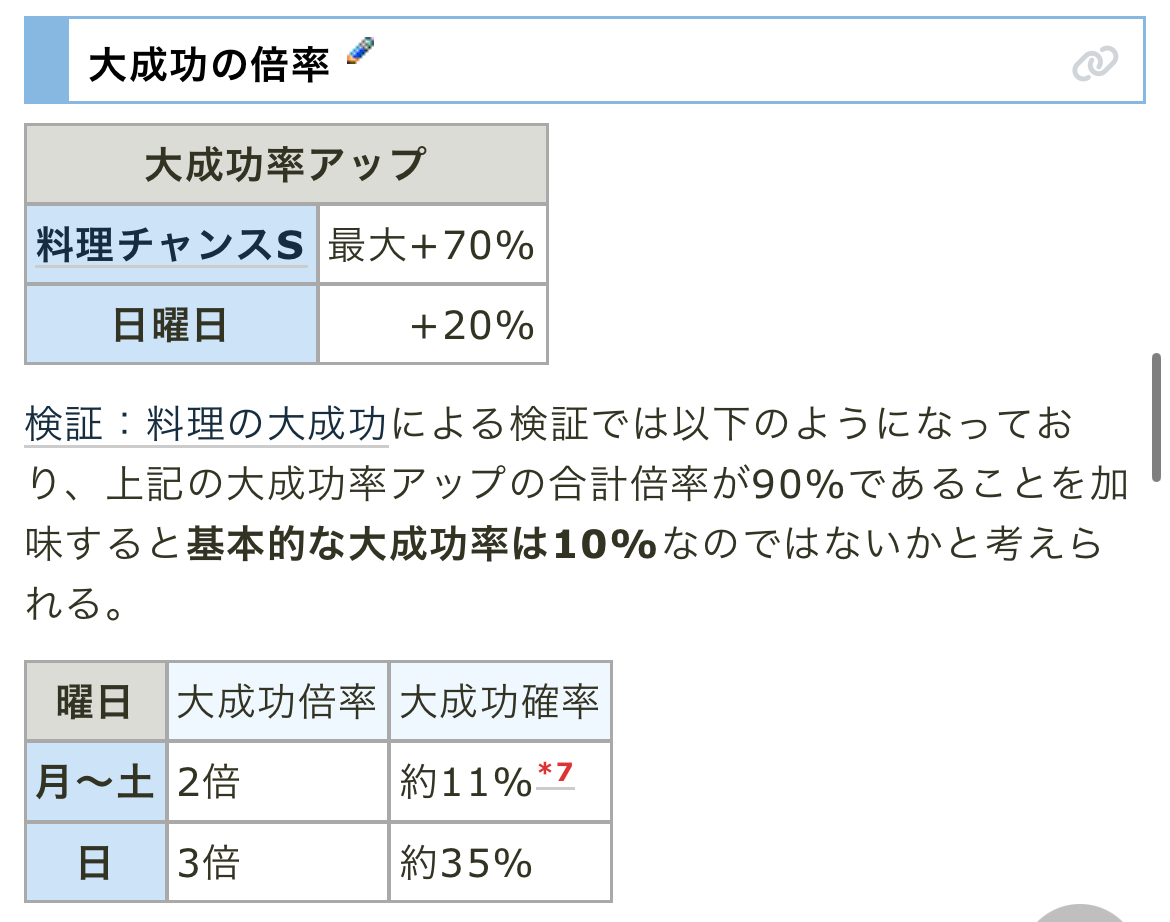Open the 料理チャンスS link
Image resolution: width=1170 pixels, height=922 pixels.
click(171, 245)
